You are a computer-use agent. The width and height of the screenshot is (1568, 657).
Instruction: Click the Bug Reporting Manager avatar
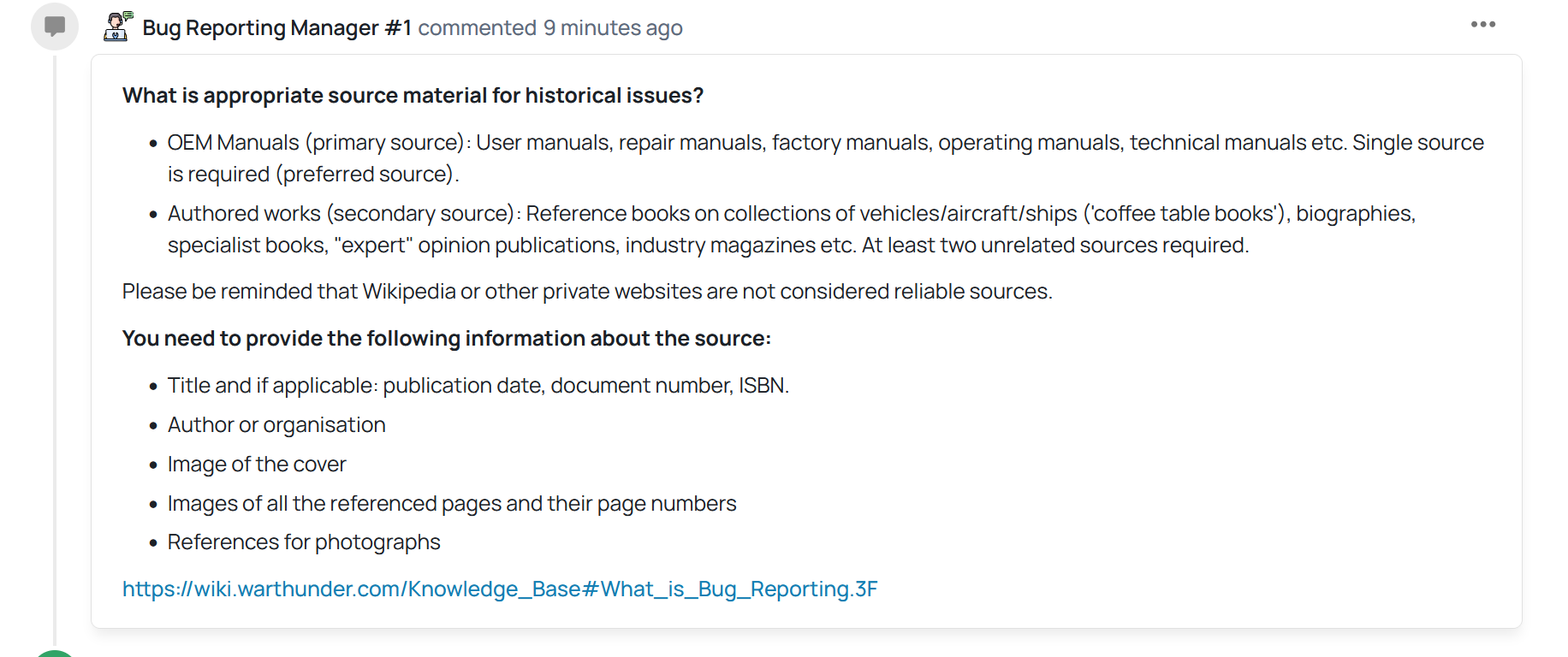[x=117, y=27]
